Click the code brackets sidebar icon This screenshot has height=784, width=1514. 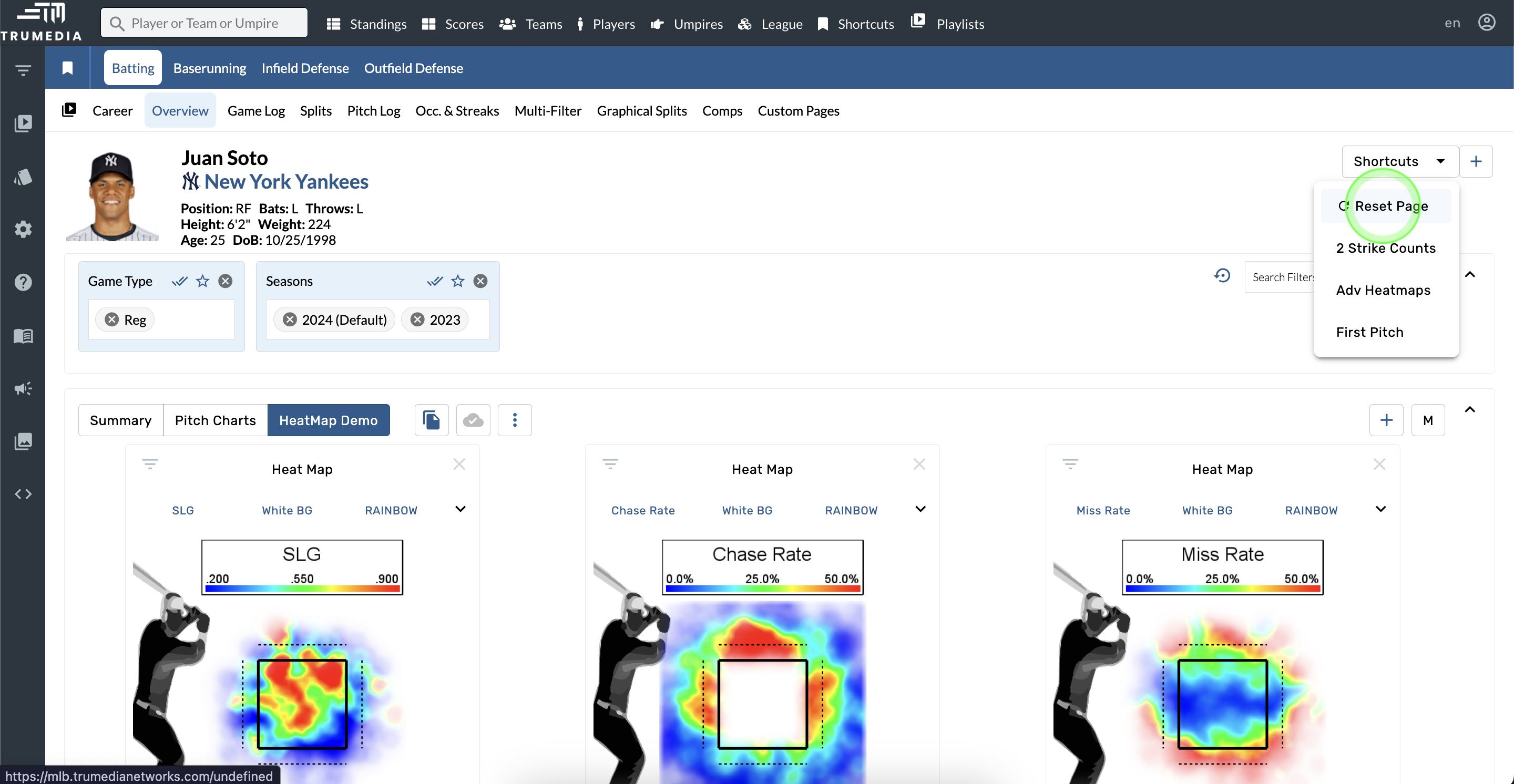[23, 494]
